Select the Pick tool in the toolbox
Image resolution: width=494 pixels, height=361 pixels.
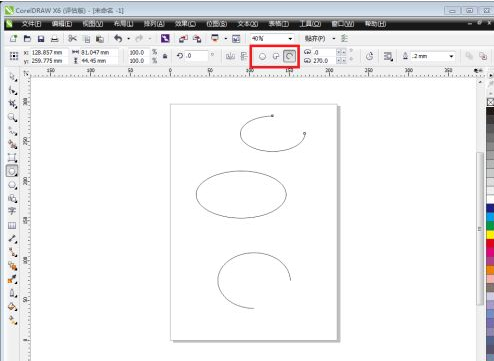[x=13, y=77]
